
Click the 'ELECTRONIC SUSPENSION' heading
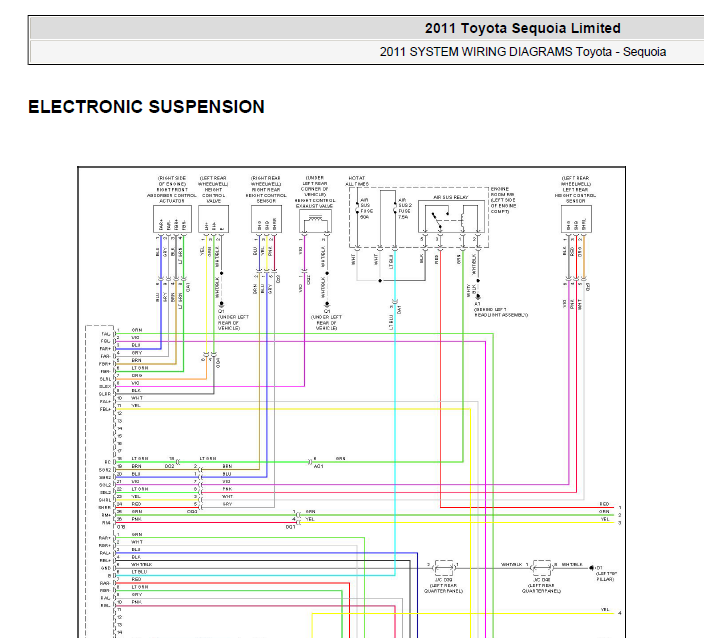click(x=146, y=107)
